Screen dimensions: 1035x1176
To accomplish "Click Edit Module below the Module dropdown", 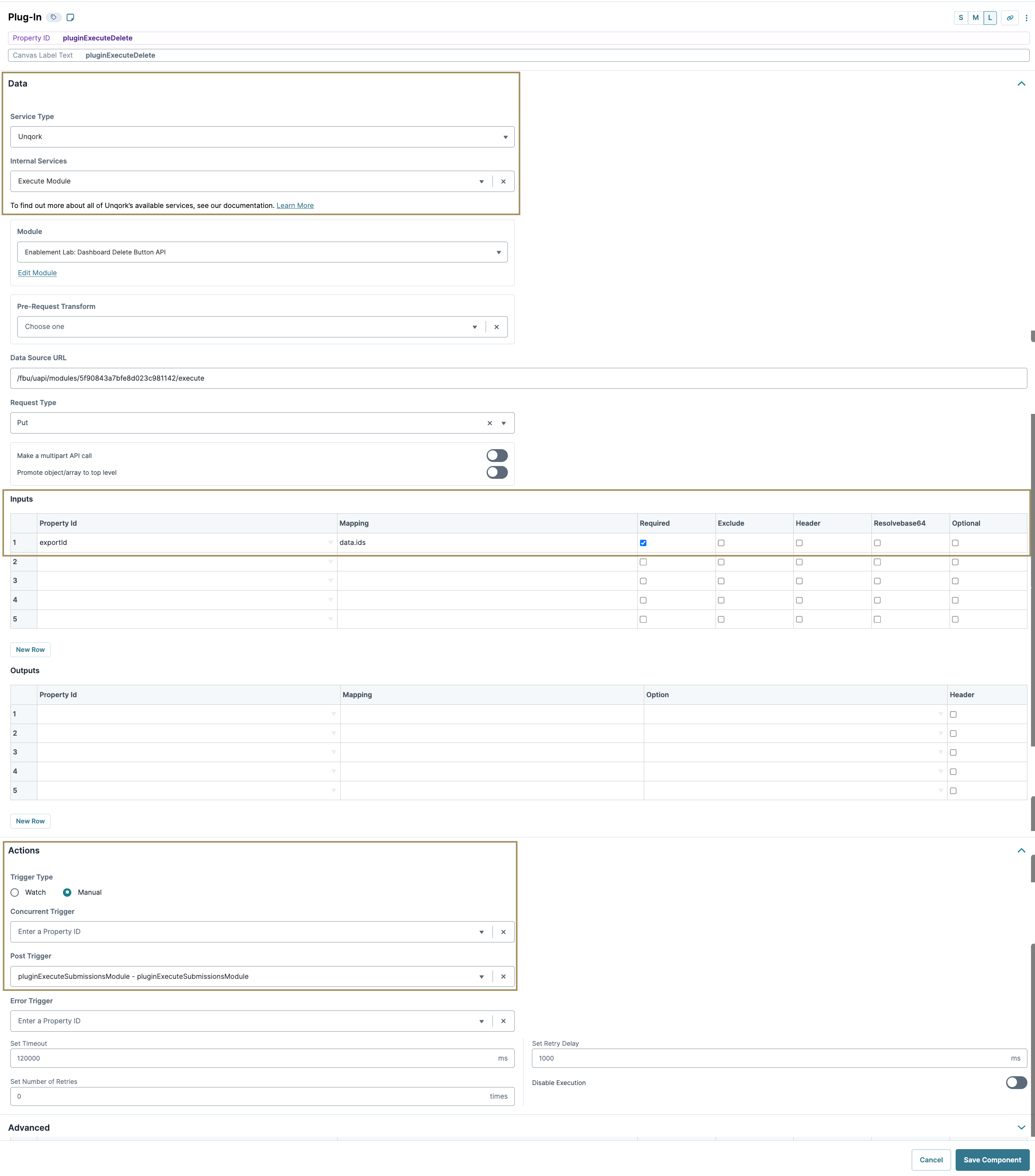I will coord(37,273).
